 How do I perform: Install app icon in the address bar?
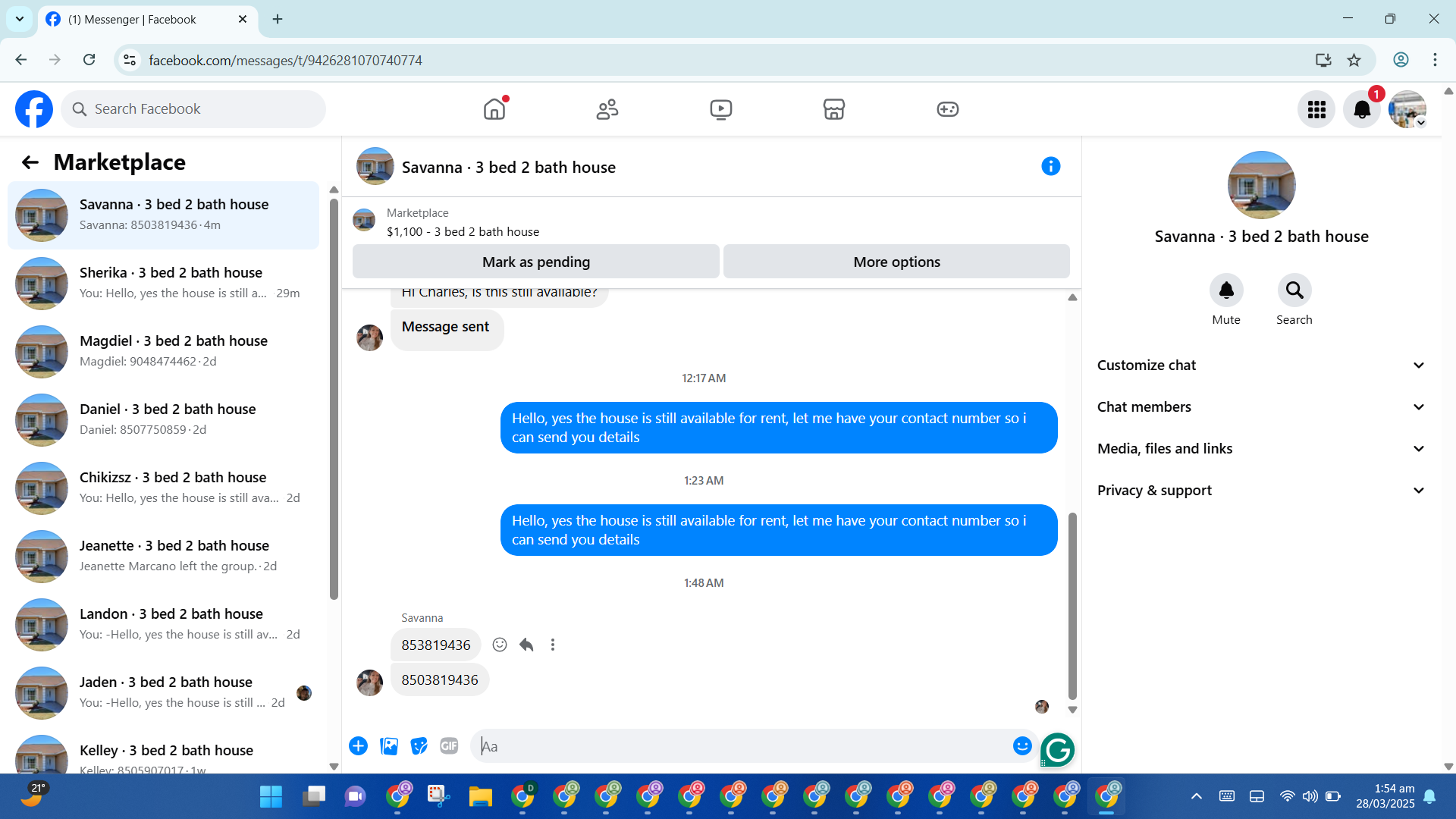click(x=1323, y=60)
